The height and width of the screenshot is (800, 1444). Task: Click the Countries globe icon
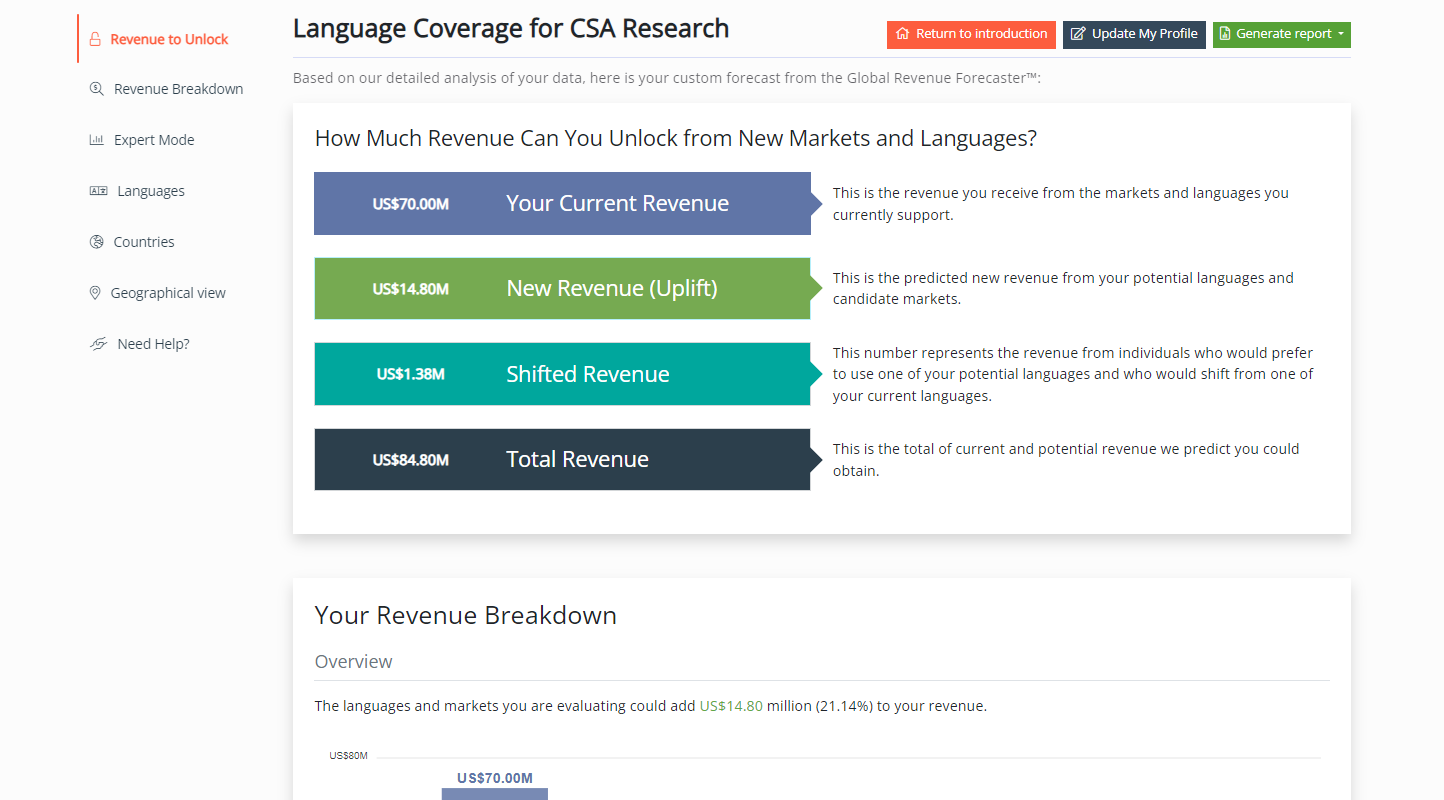(x=97, y=242)
